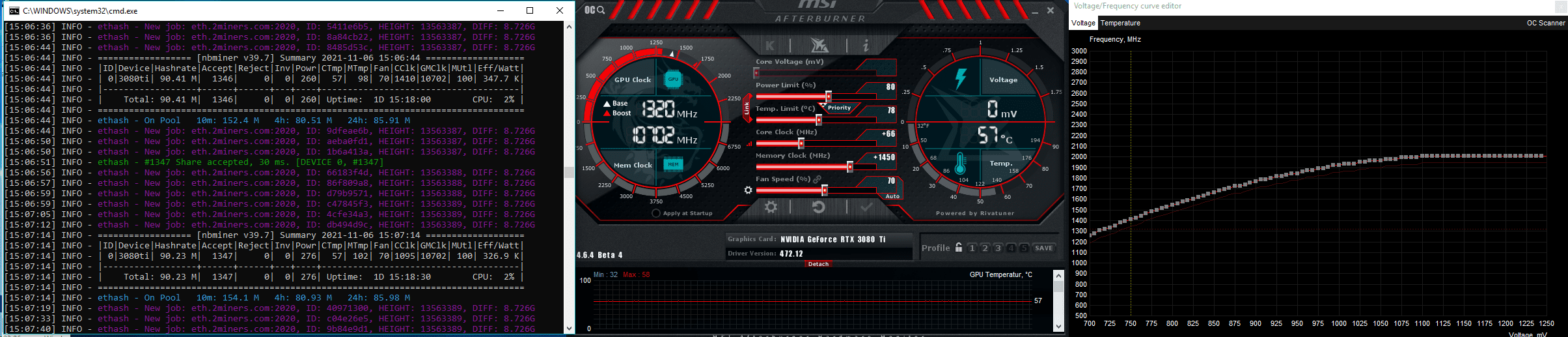This screenshot has width=1568, height=337.
Task: Click OC Scanner in the curve editor
Action: (x=1546, y=23)
